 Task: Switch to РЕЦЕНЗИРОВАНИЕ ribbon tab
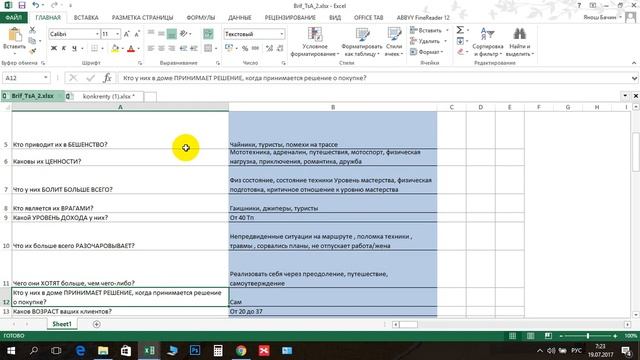290,18
